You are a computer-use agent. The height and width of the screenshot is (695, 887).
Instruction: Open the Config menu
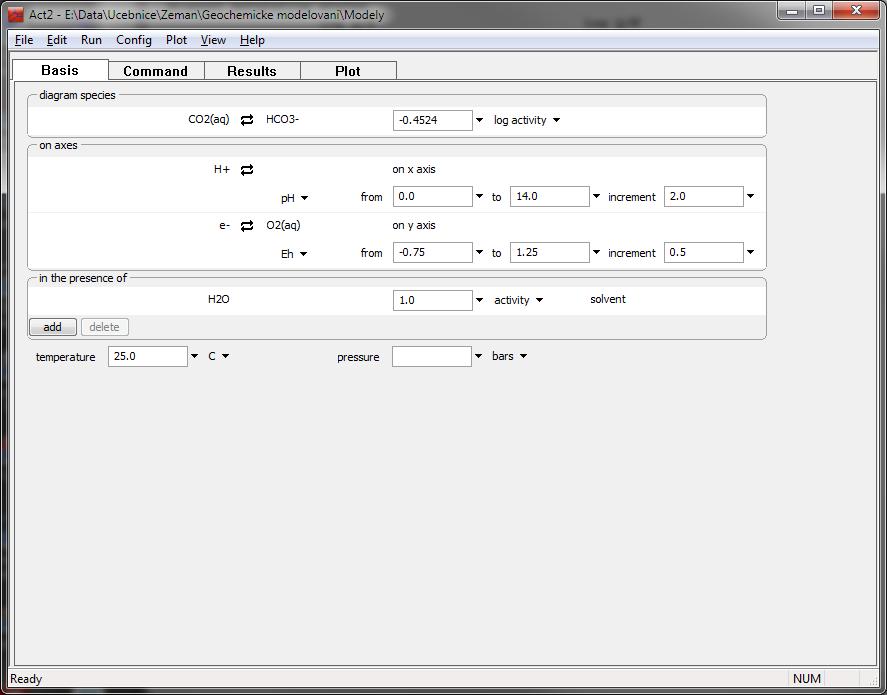pos(134,40)
